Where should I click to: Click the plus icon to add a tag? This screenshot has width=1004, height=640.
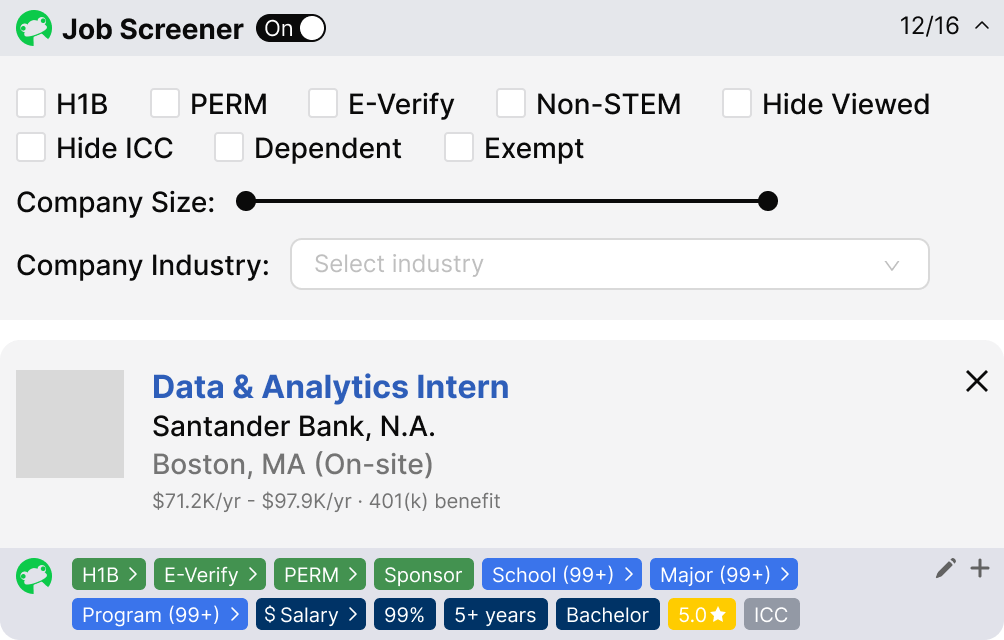[x=979, y=568]
